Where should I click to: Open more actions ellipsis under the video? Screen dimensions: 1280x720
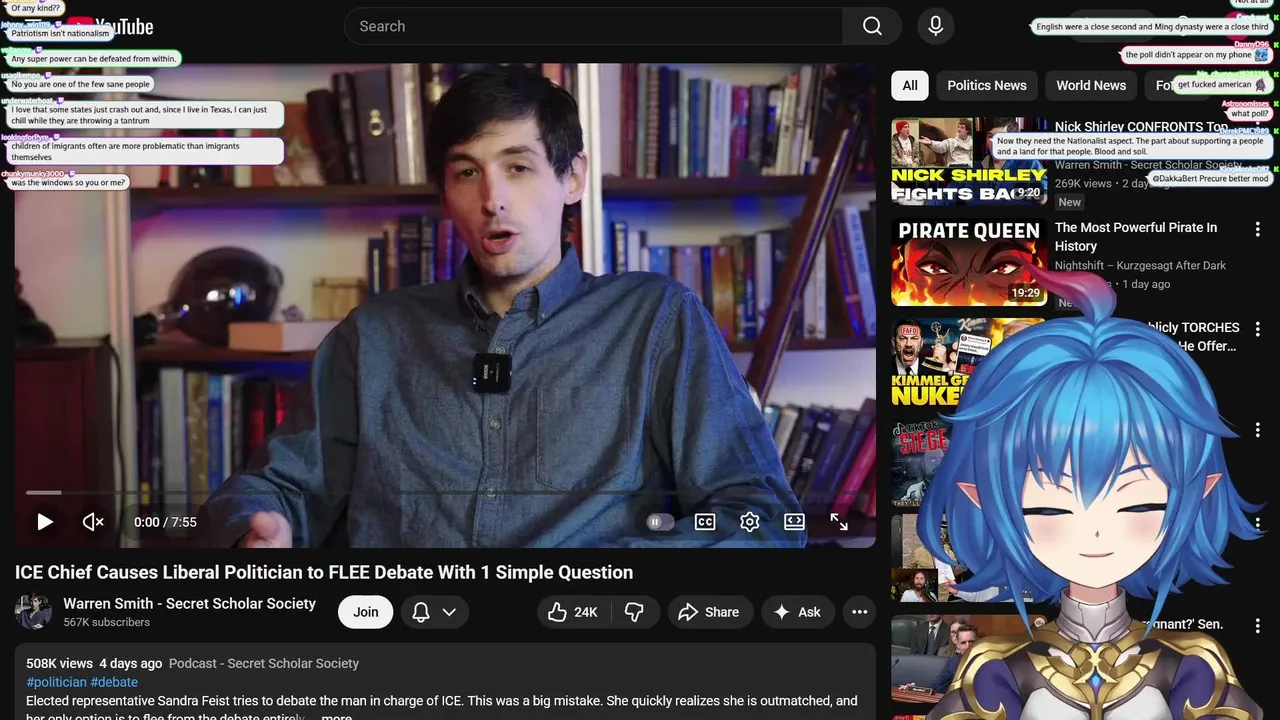tap(859, 612)
